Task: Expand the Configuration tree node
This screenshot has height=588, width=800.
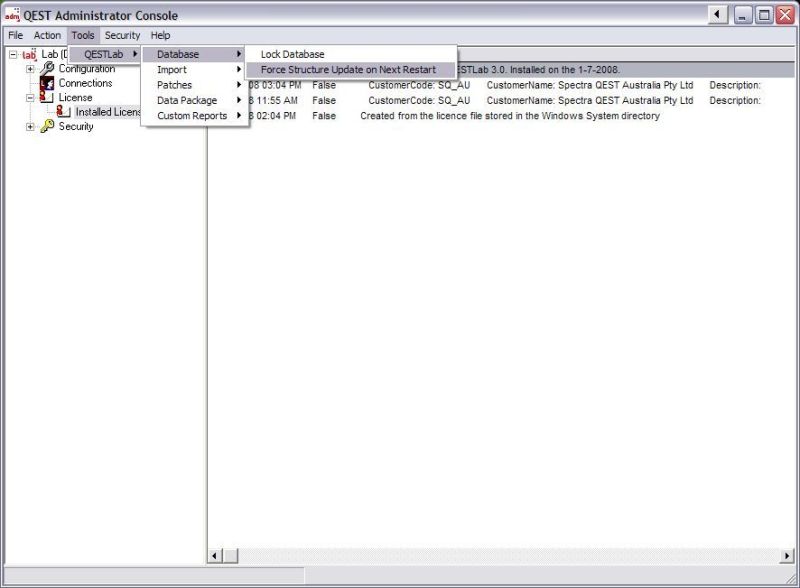Action: coord(30,69)
